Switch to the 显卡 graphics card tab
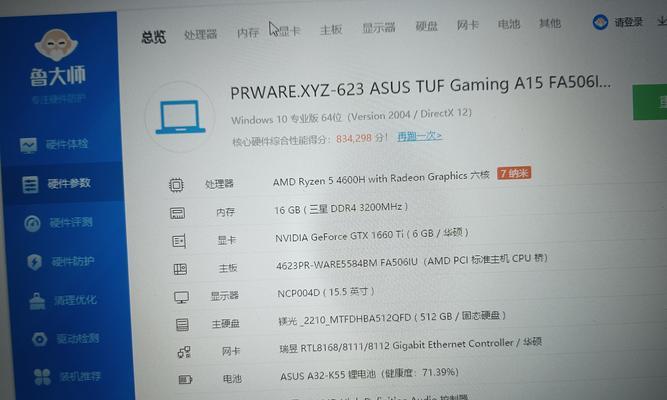Screen dimensions: 667x400 click(289, 31)
